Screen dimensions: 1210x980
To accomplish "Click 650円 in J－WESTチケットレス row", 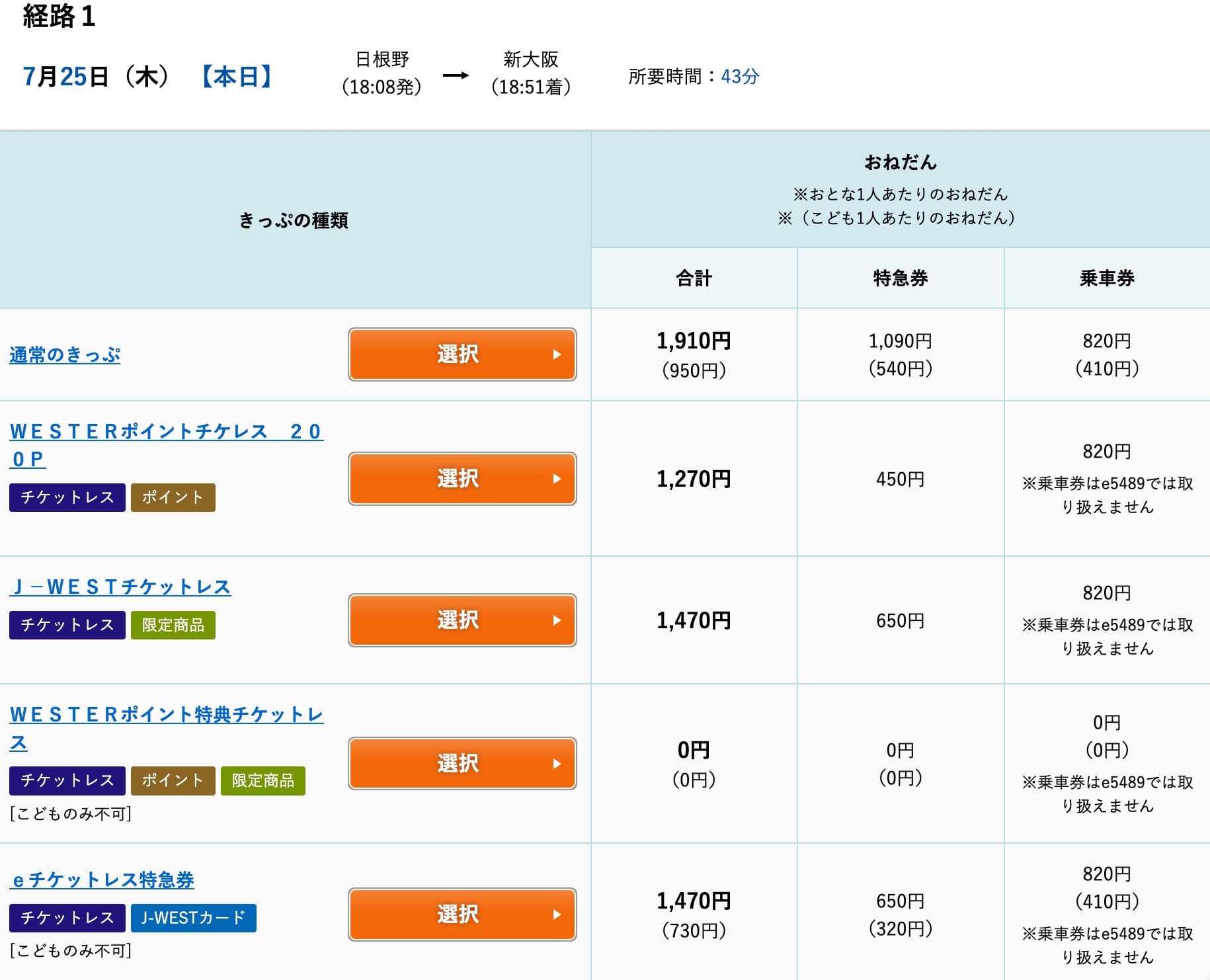I will pos(901,620).
